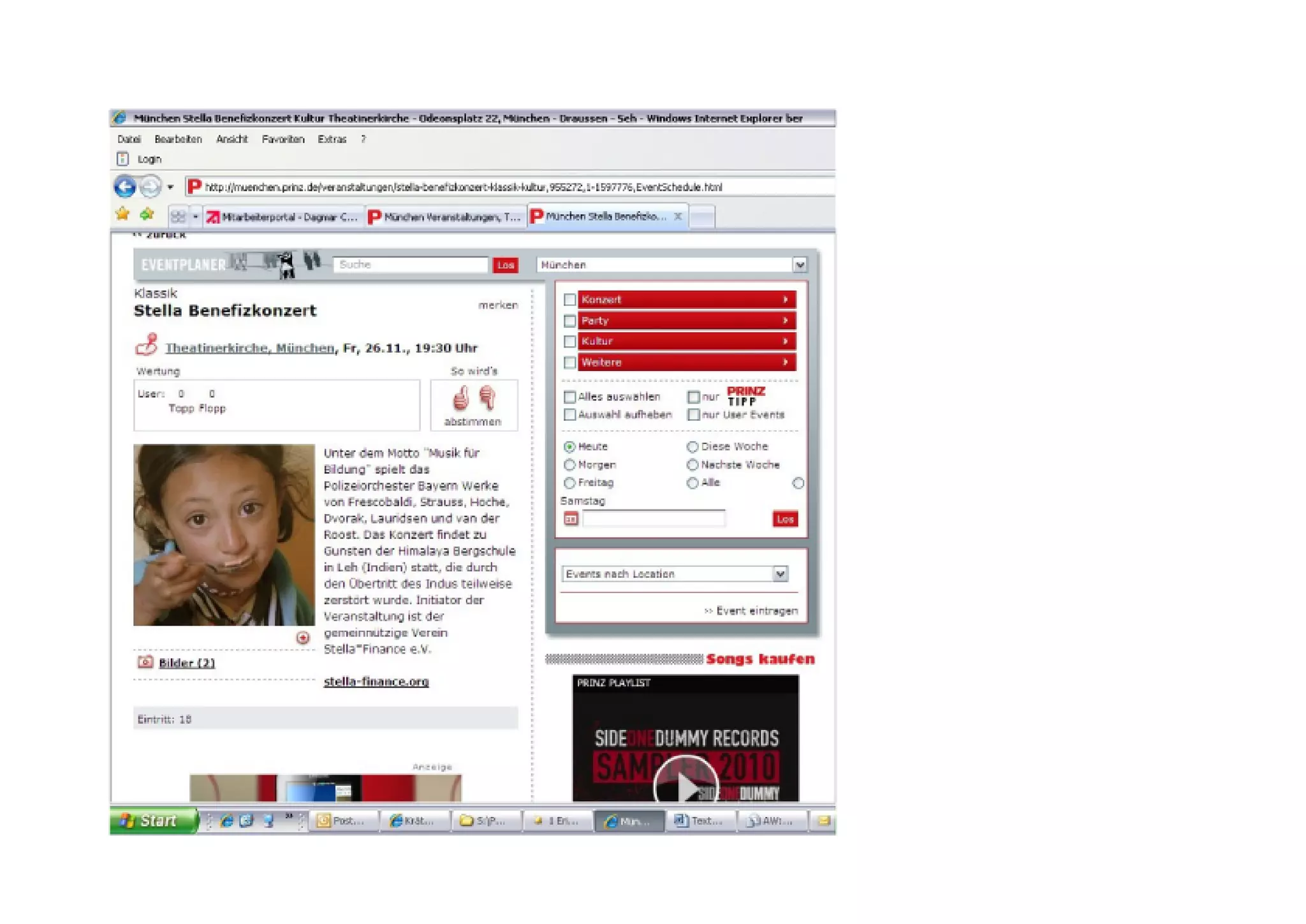Switch to München Veranstaltungen tab
This screenshot has height=924, width=1306.
[446, 217]
